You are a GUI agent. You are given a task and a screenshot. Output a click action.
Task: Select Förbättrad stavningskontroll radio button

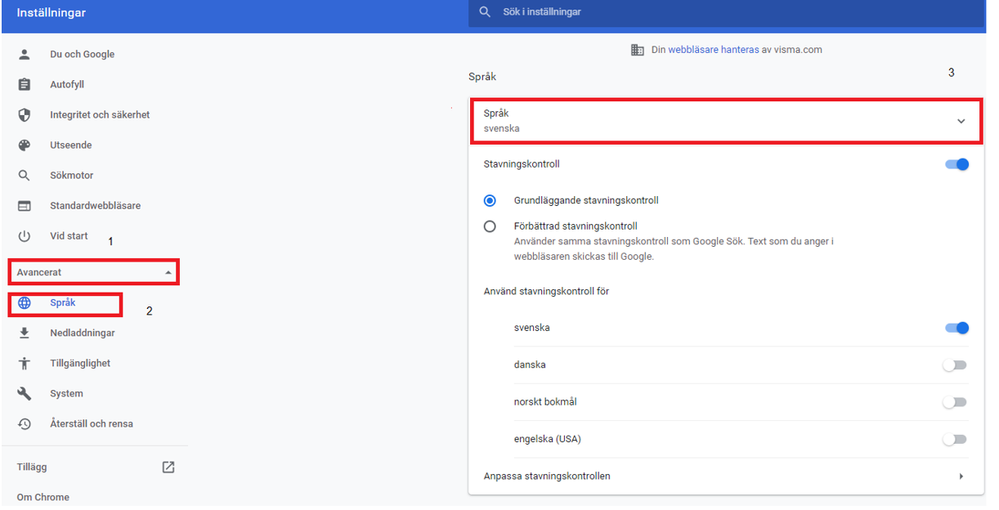pyautogui.click(x=490, y=226)
